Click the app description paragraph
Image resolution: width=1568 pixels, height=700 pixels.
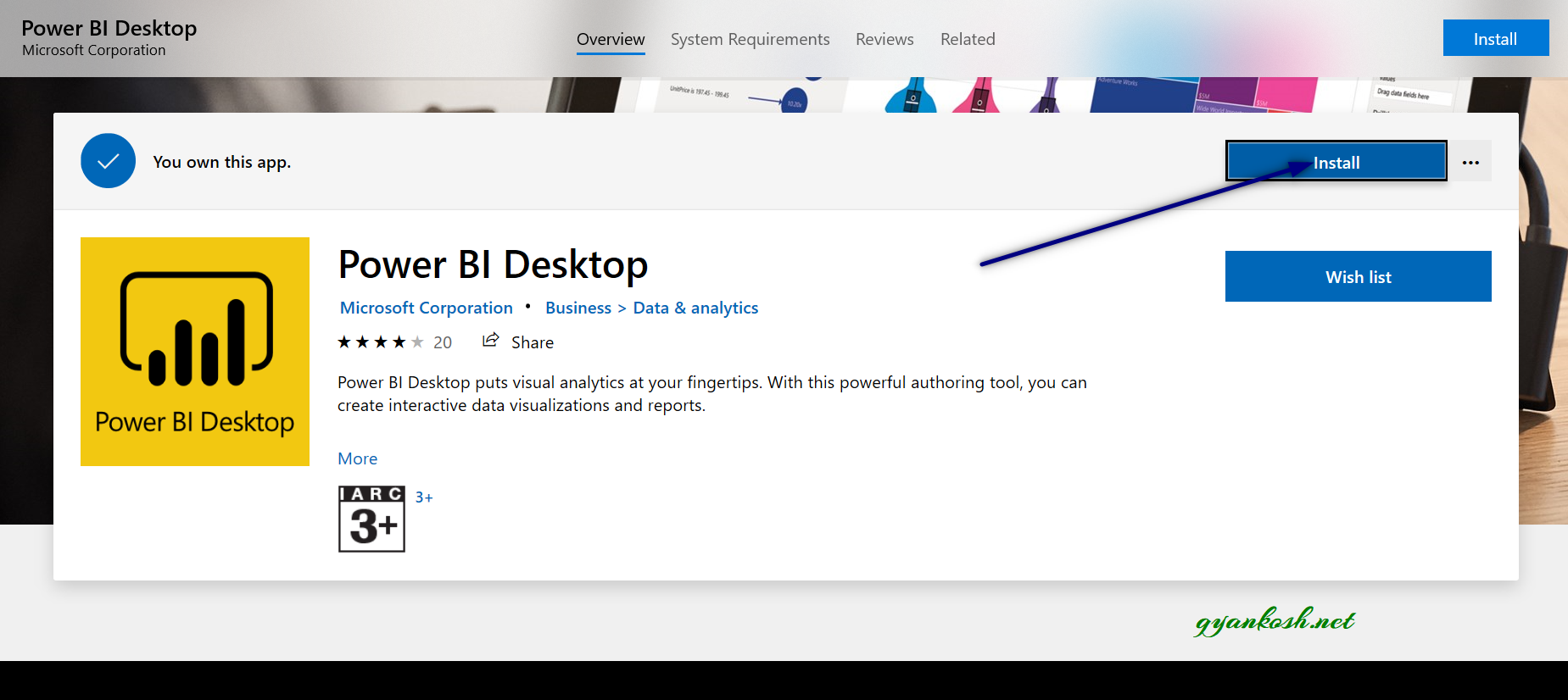tap(712, 394)
